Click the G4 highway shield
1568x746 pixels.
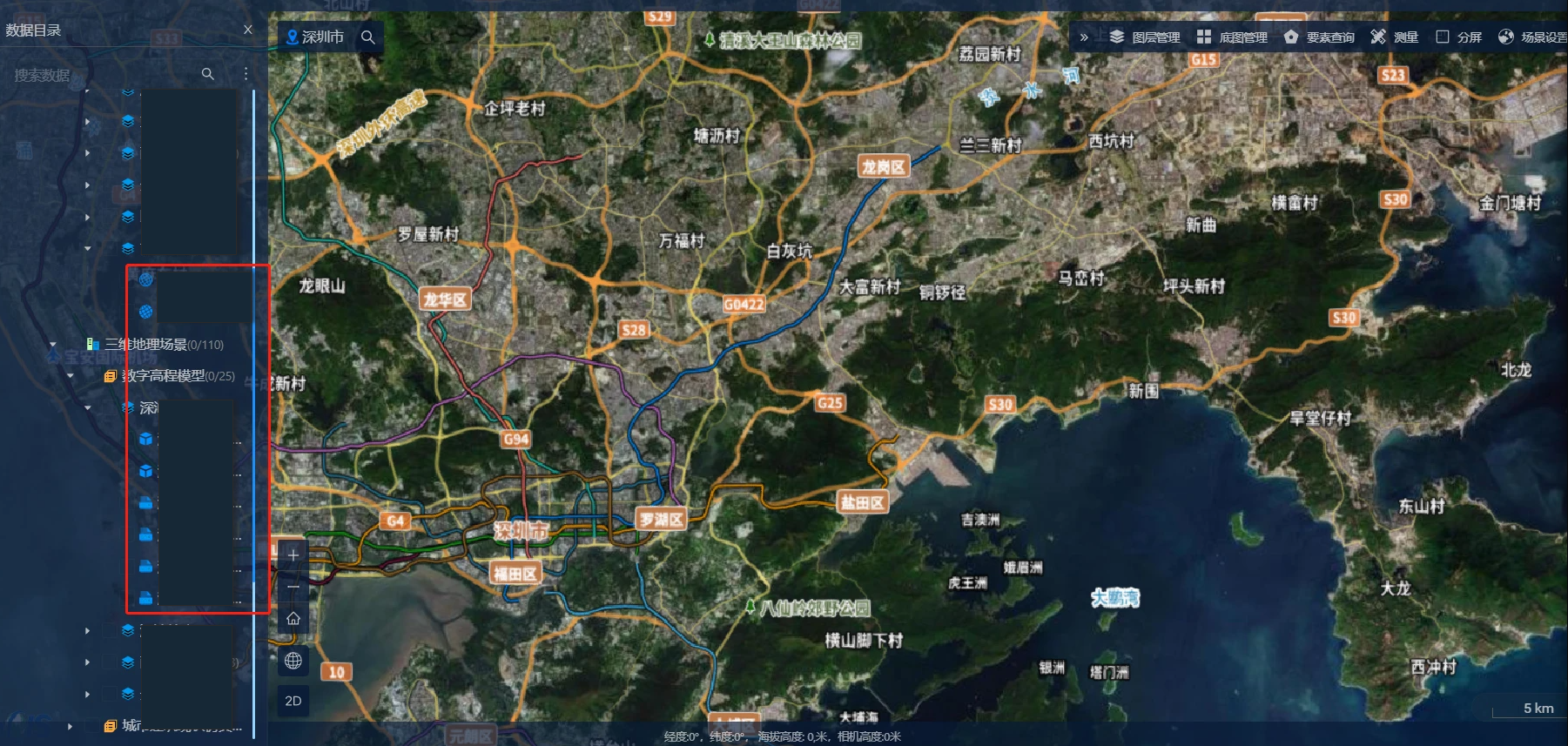[x=395, y=521]
